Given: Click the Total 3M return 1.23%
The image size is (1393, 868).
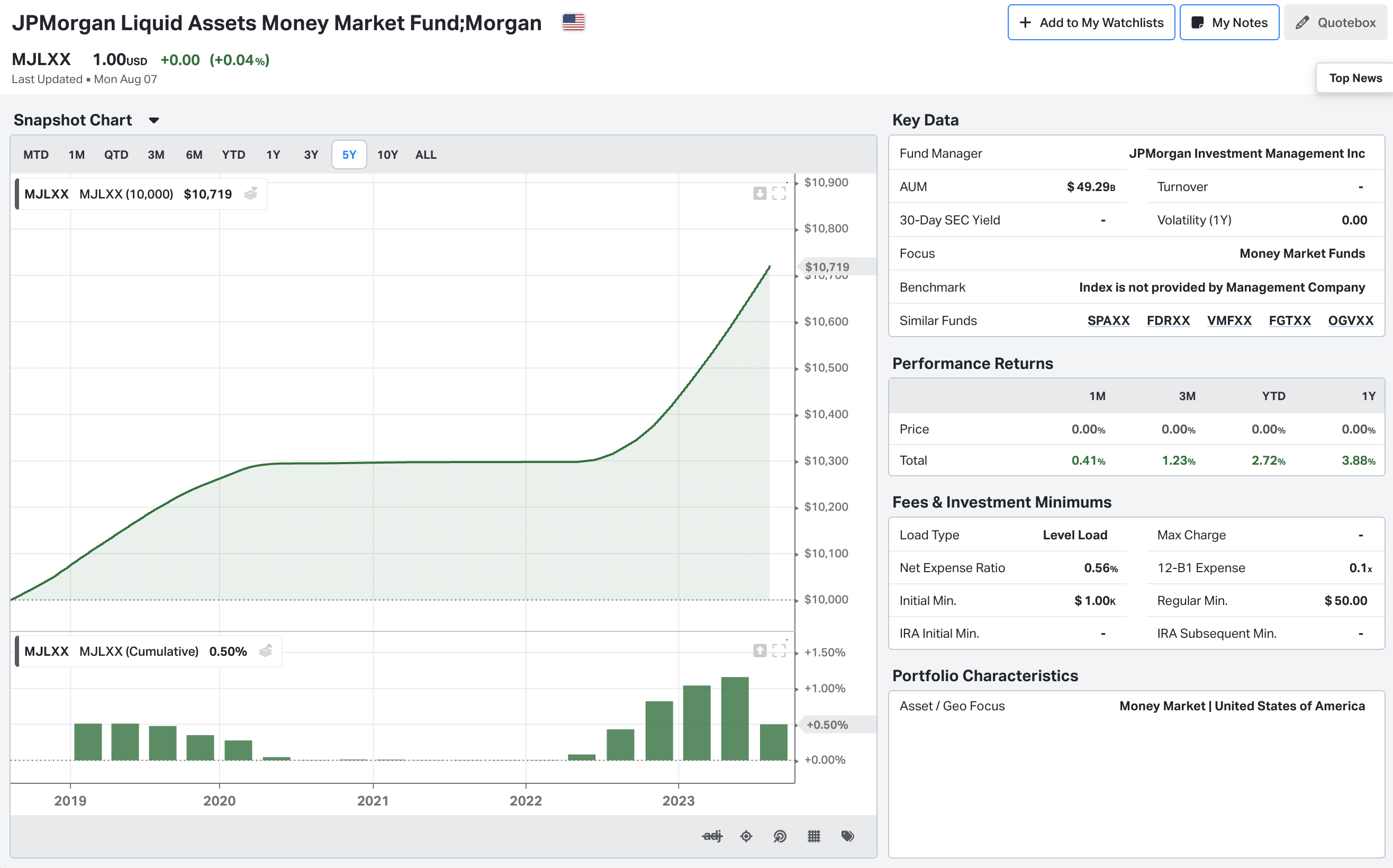Looking at the screenshot, I should coord(1178,460).
